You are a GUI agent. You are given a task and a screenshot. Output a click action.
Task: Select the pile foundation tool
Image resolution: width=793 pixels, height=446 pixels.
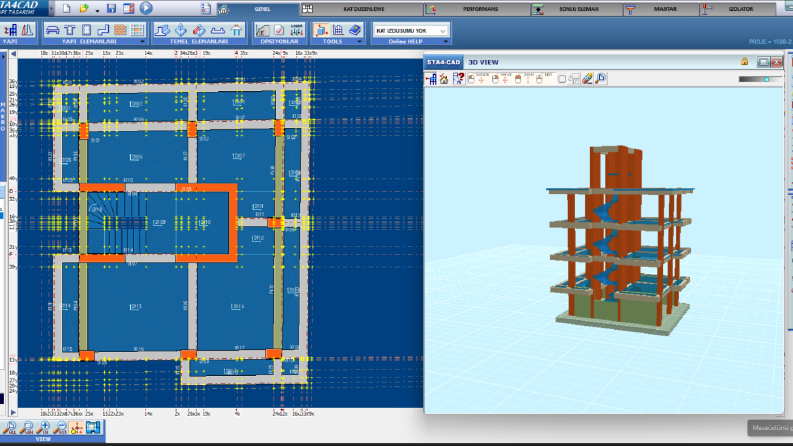pos(236,30)
